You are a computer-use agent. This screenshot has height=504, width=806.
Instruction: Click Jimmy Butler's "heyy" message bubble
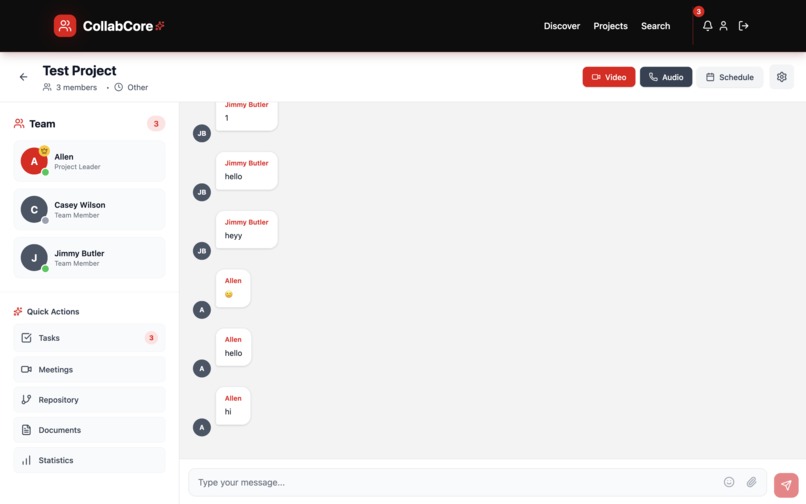247,229
